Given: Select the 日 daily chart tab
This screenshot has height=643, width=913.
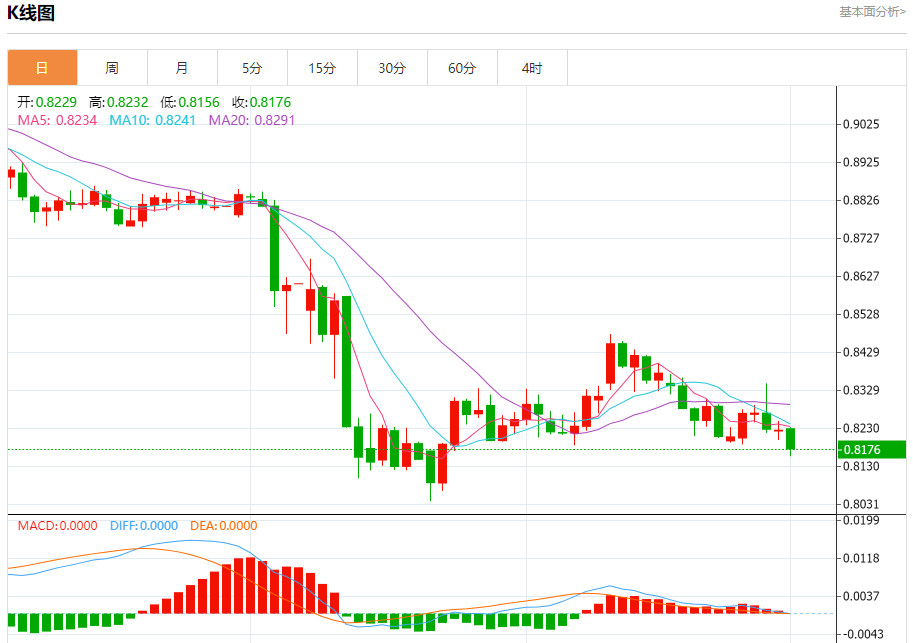Looking at the screenshot, I should (43, 68).
